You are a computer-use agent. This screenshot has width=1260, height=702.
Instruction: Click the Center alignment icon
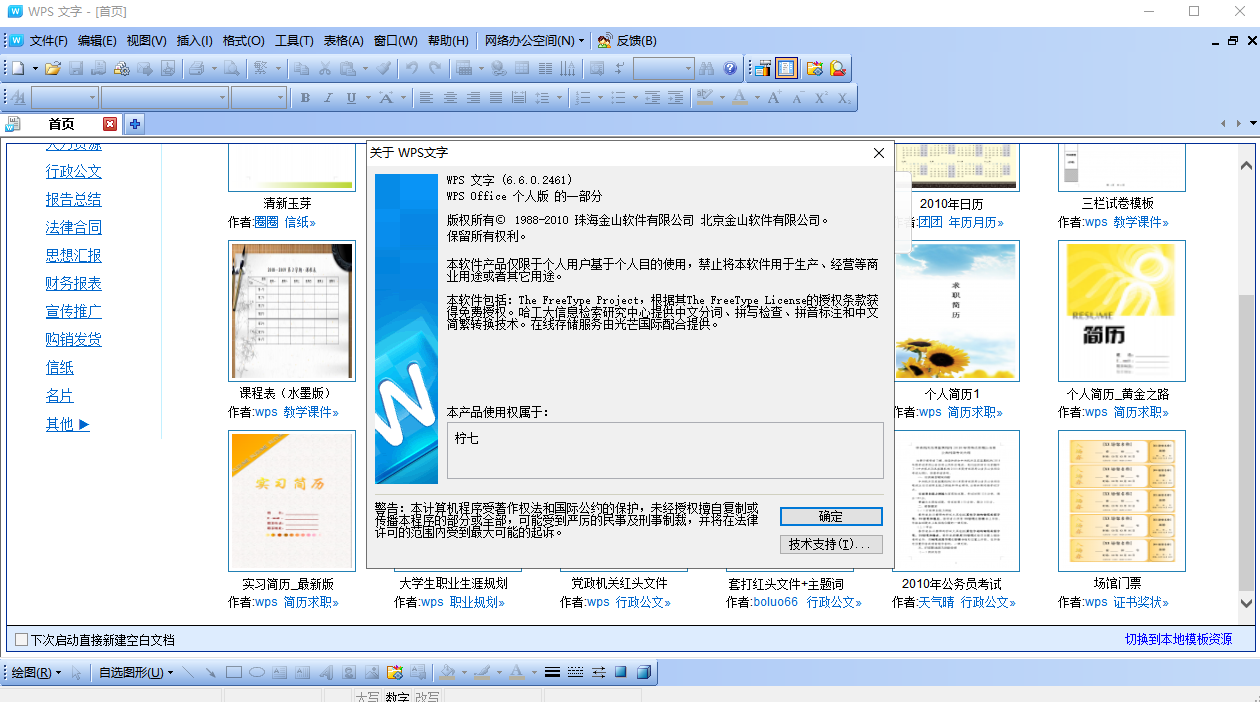point(450,98)
